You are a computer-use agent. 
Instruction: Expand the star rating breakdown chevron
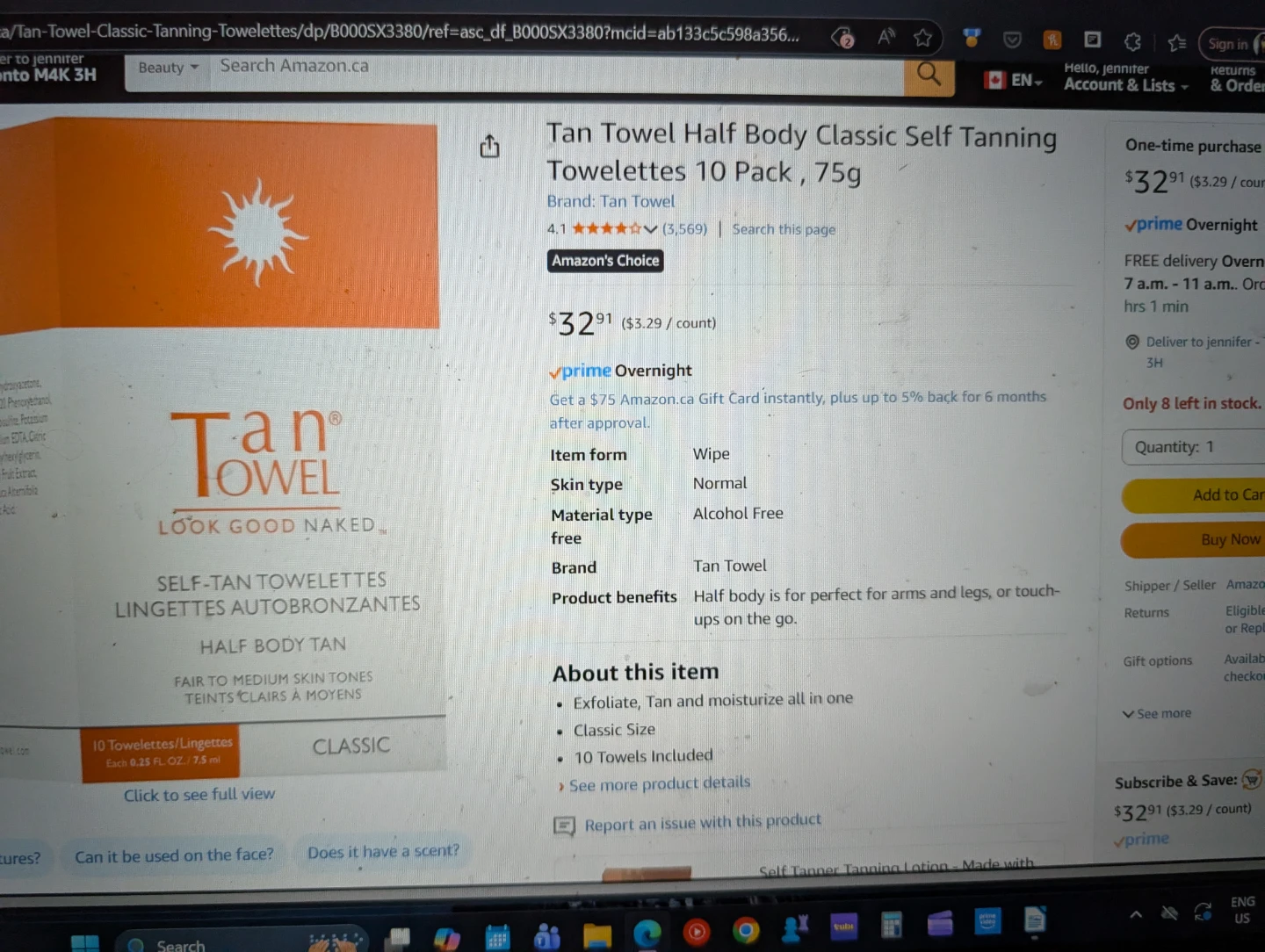tap(650, 229)
